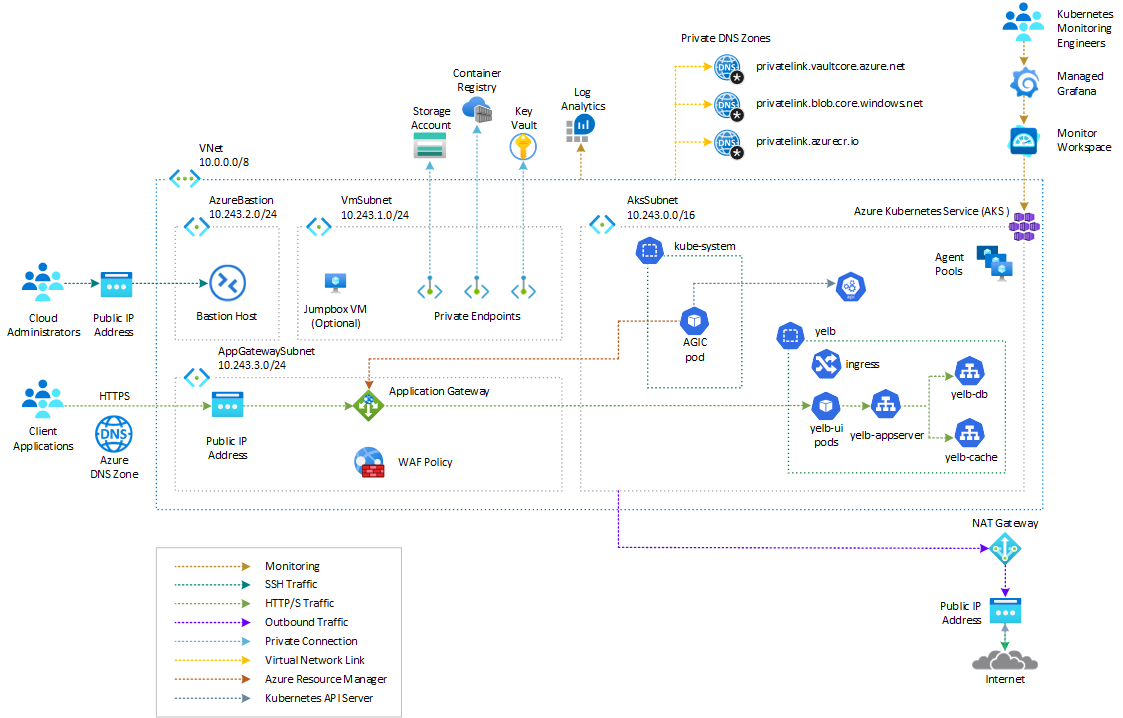
Task: Select the AksSubnet icon
Action: 602,225
